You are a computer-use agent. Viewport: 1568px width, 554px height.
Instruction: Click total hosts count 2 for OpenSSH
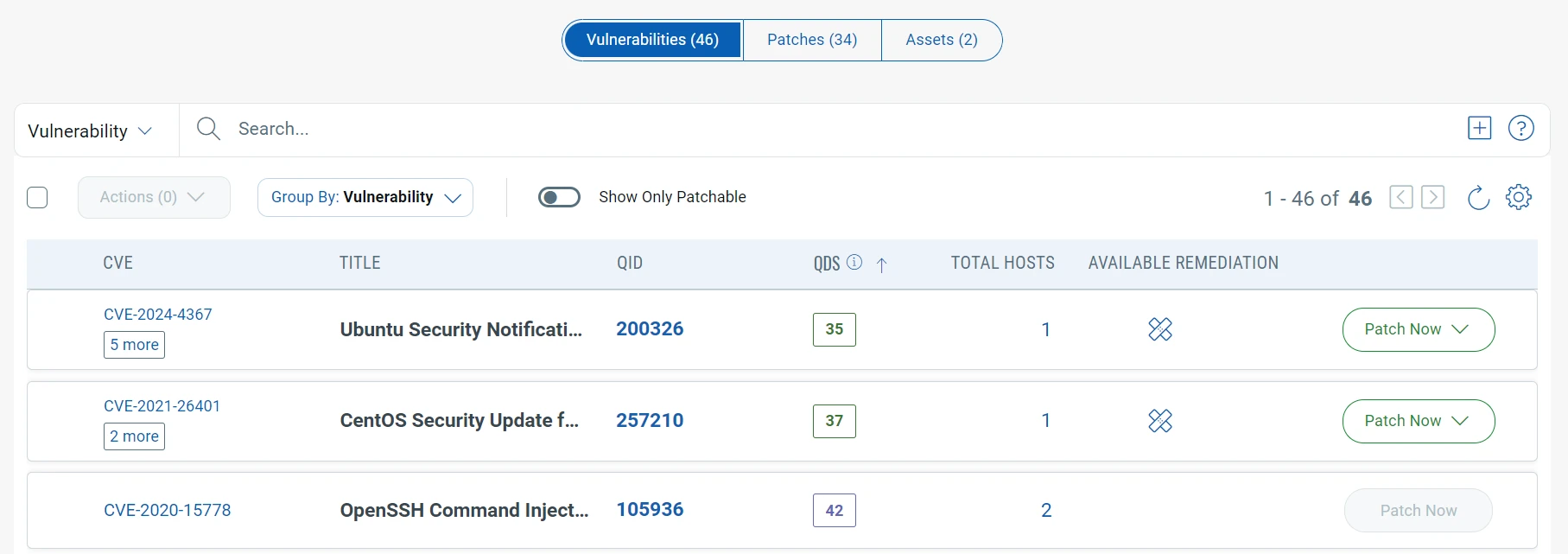click(1046, 511)
